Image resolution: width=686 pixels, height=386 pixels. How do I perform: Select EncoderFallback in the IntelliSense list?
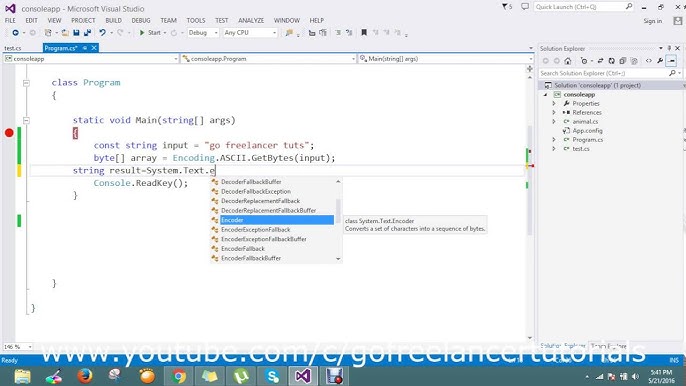[242, 249]
